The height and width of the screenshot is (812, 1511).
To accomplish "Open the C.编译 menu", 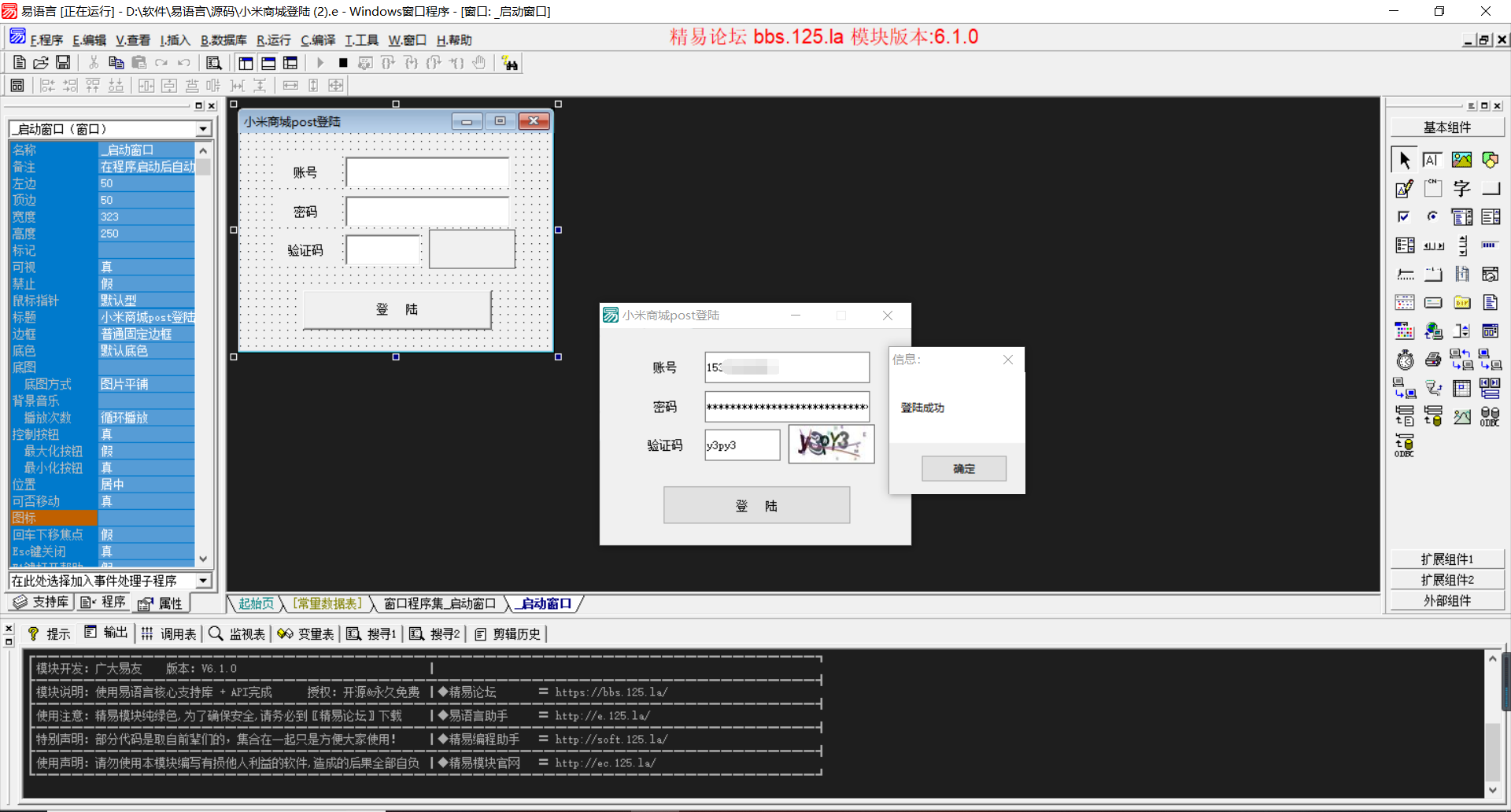I will (318, 40).
